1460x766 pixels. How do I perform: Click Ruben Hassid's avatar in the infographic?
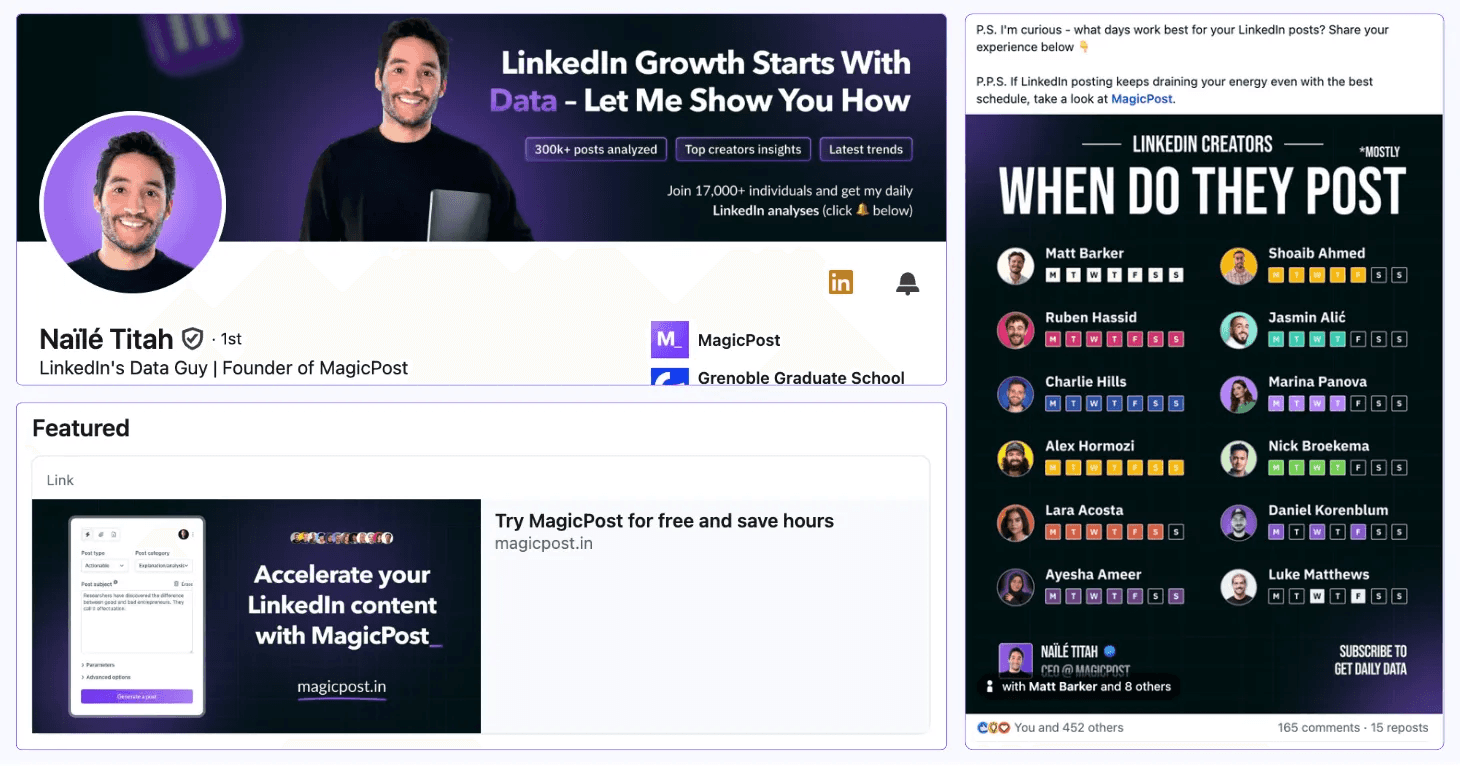(1015, 330)
